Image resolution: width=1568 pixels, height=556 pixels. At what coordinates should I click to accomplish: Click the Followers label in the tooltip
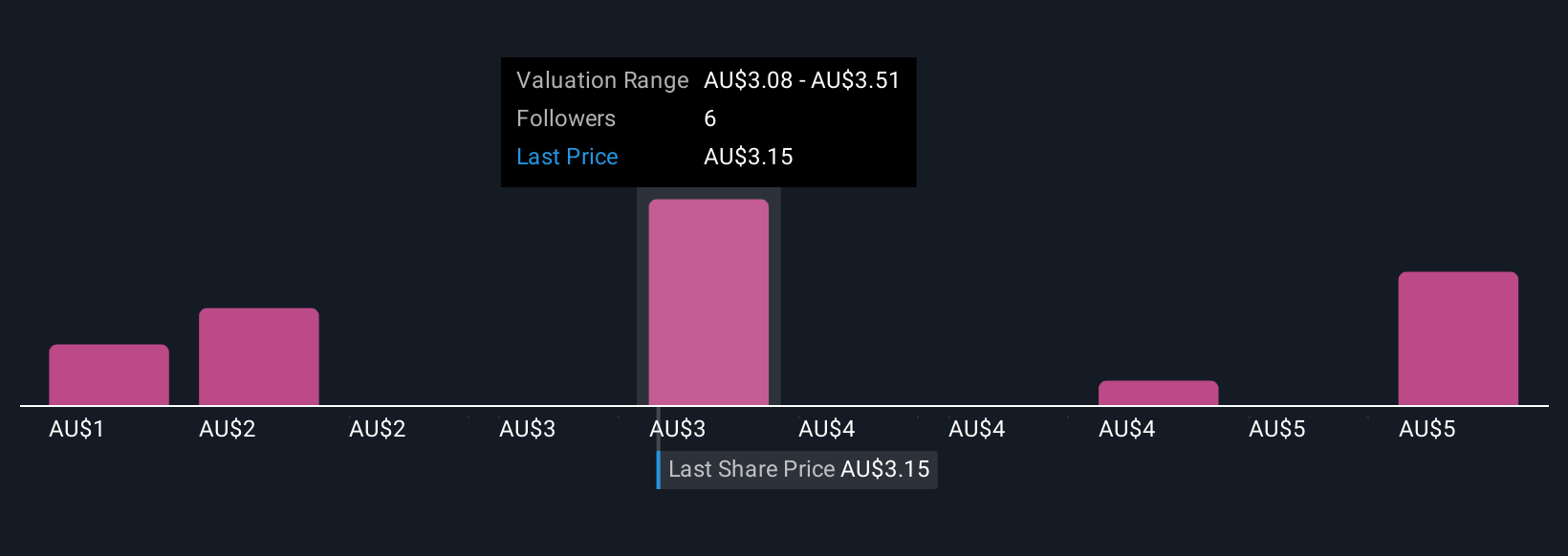(x=566, y=118)
